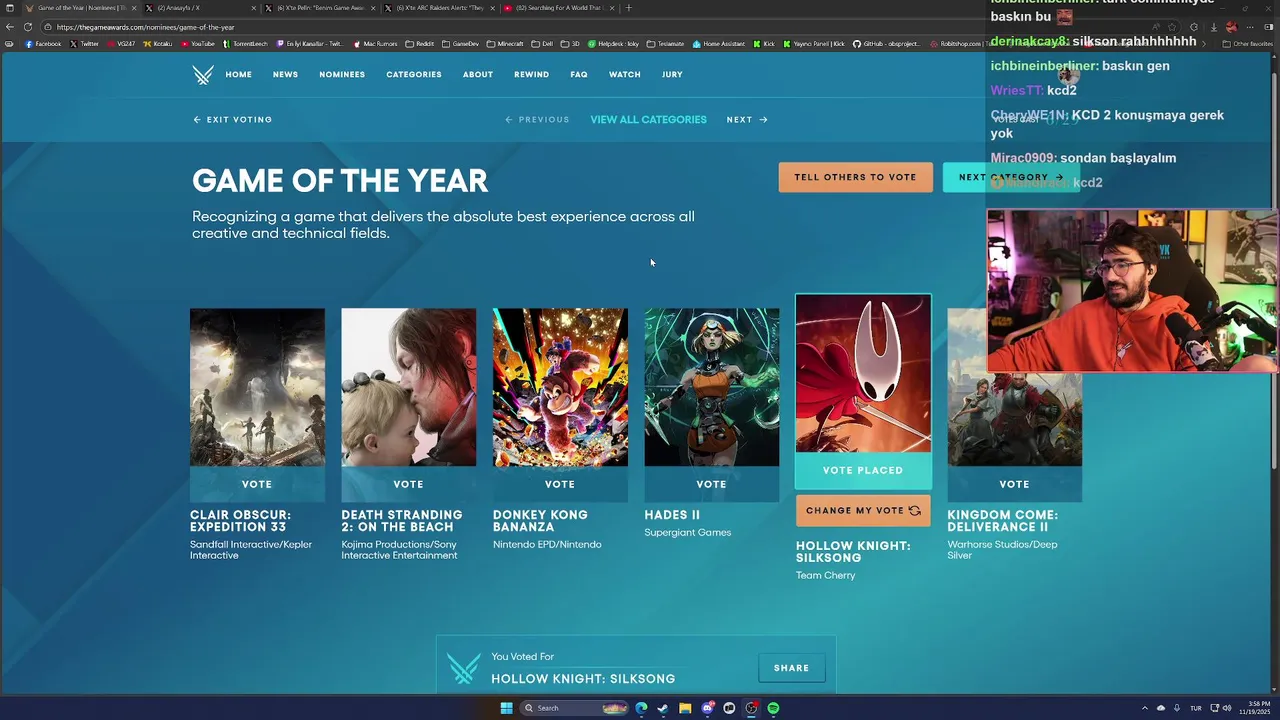Vote for Donkey Kong Bananza
Viewport: 1280px width, 720px height.
560,484
